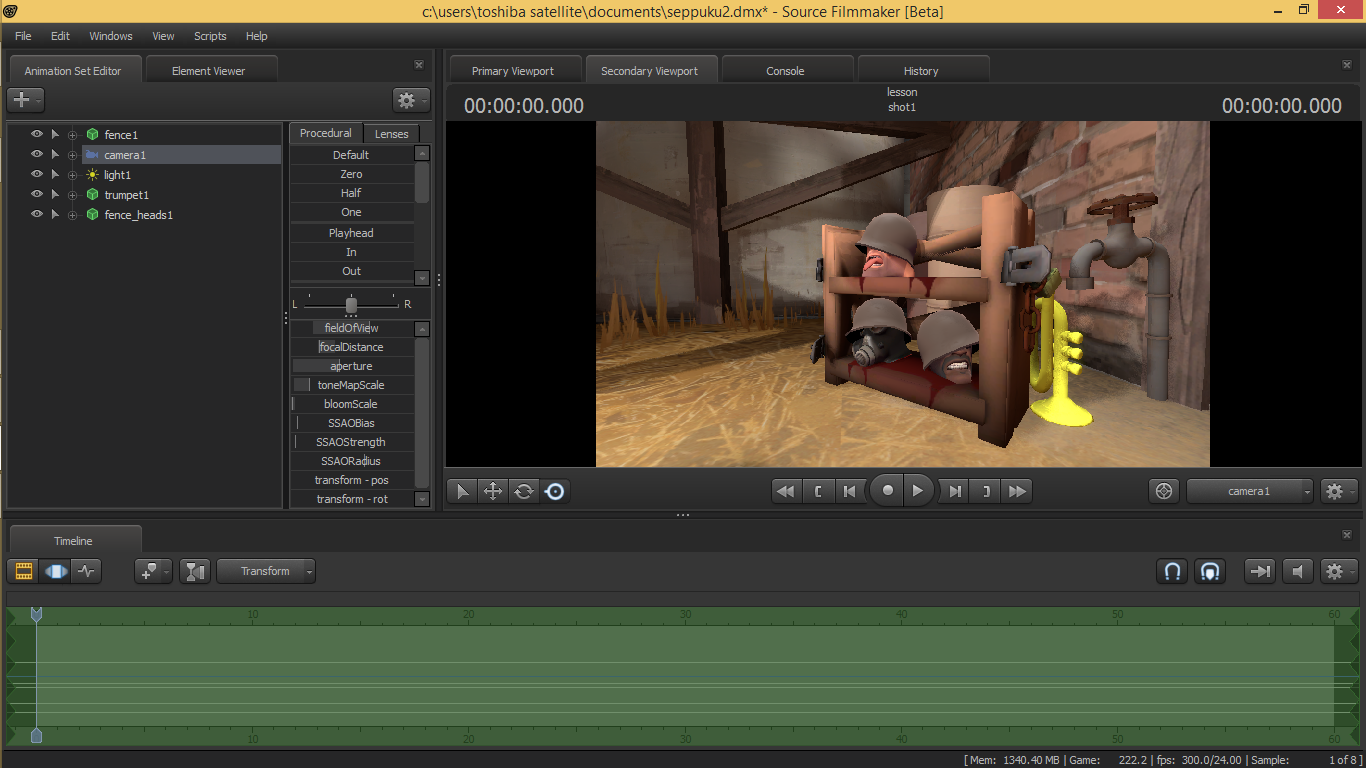The width and height of the screenshot is (1366, 768).
Task: Hide fence_heads1 using its eye icon
Action: [x=37, y=215]
